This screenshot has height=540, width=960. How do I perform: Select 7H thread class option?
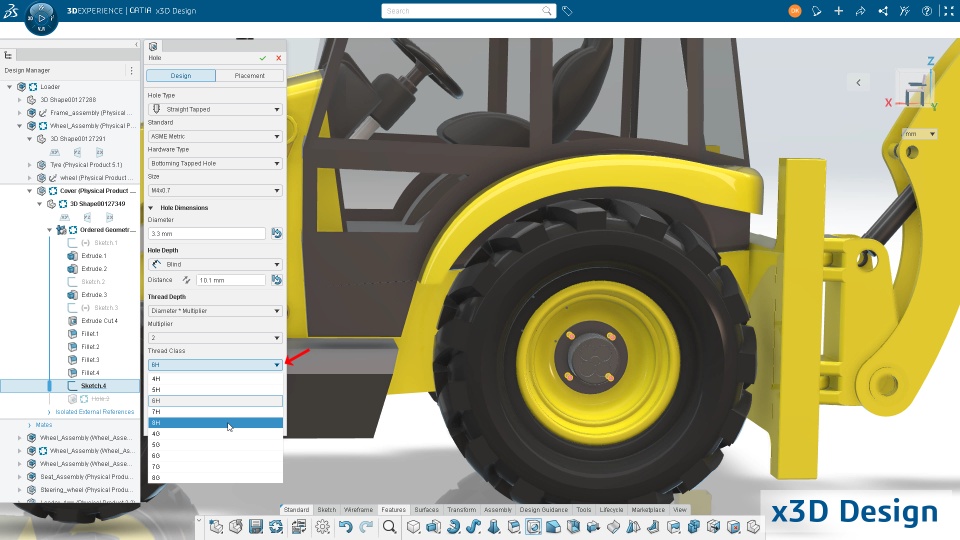(x=216, y=411)
